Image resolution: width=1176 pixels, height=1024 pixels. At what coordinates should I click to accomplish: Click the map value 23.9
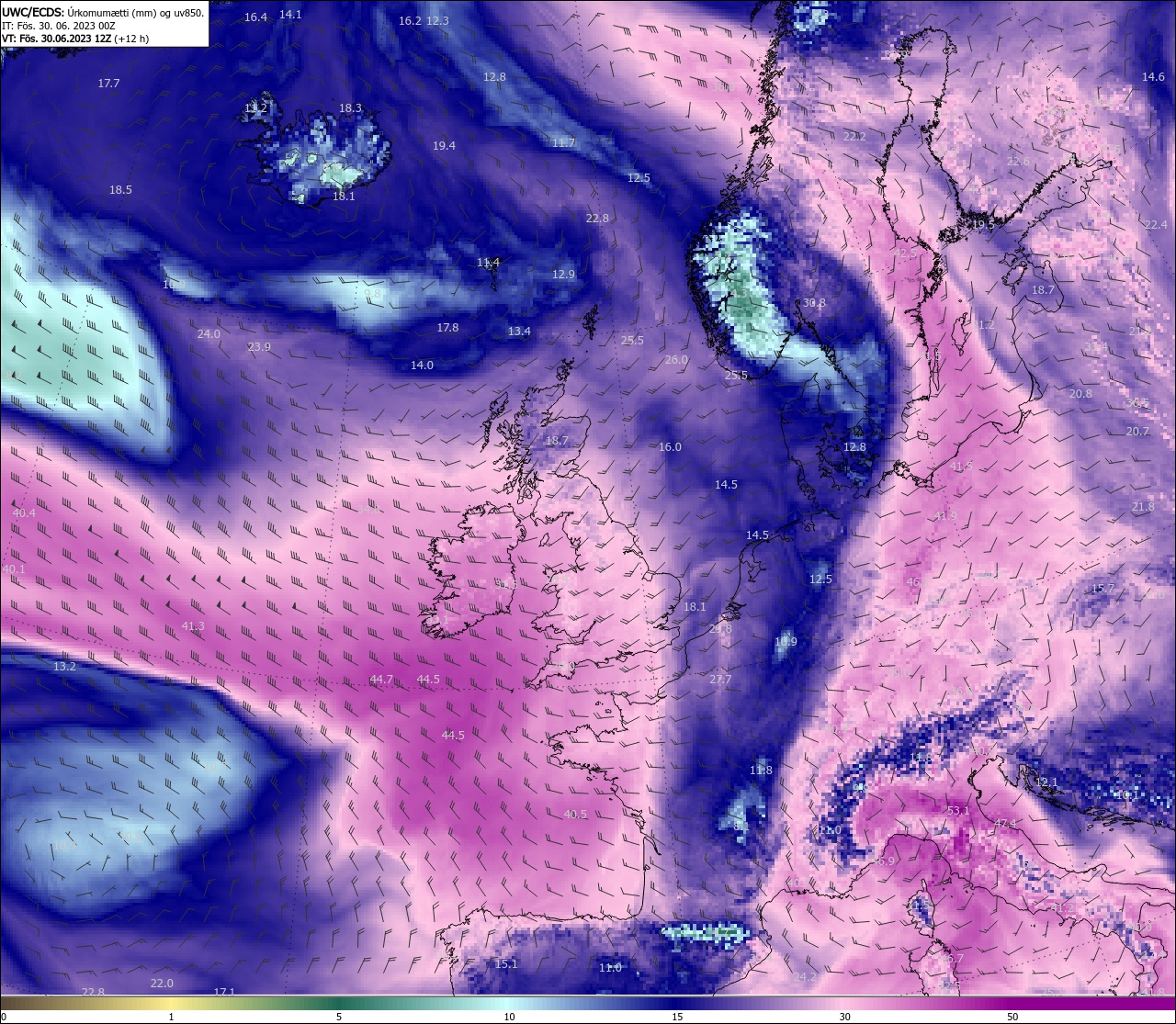coord(259,346)
